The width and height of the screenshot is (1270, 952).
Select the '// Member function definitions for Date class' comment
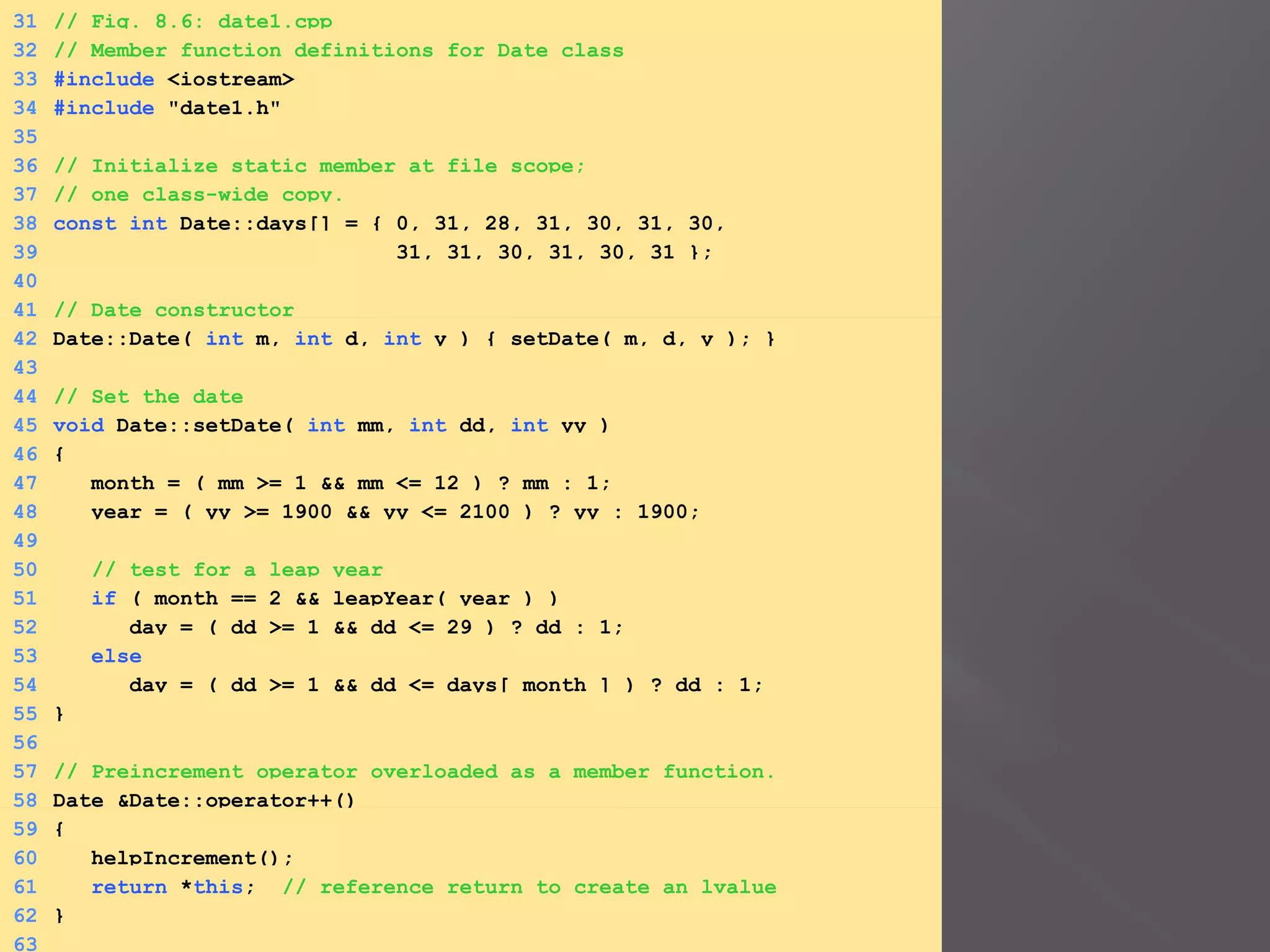(x=339, y=50)
